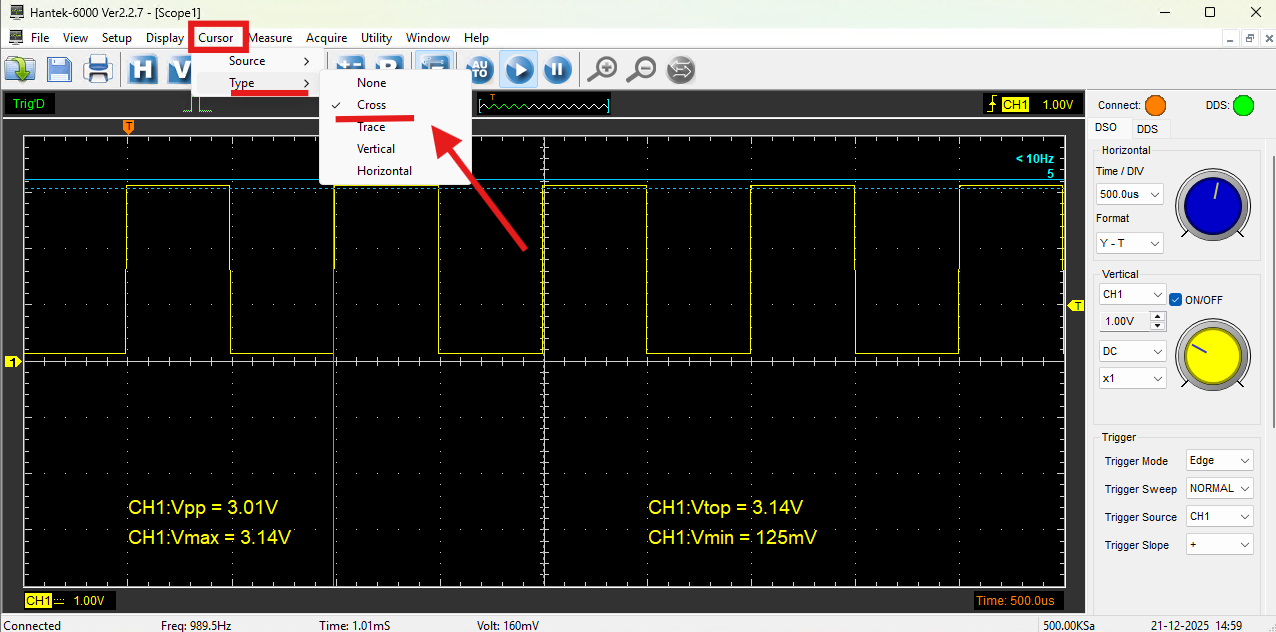The width and height of the screenshot is (1276, 632).
Task: Select Cross cursor type
Action: pyautogui.click(x=394, y=105)
